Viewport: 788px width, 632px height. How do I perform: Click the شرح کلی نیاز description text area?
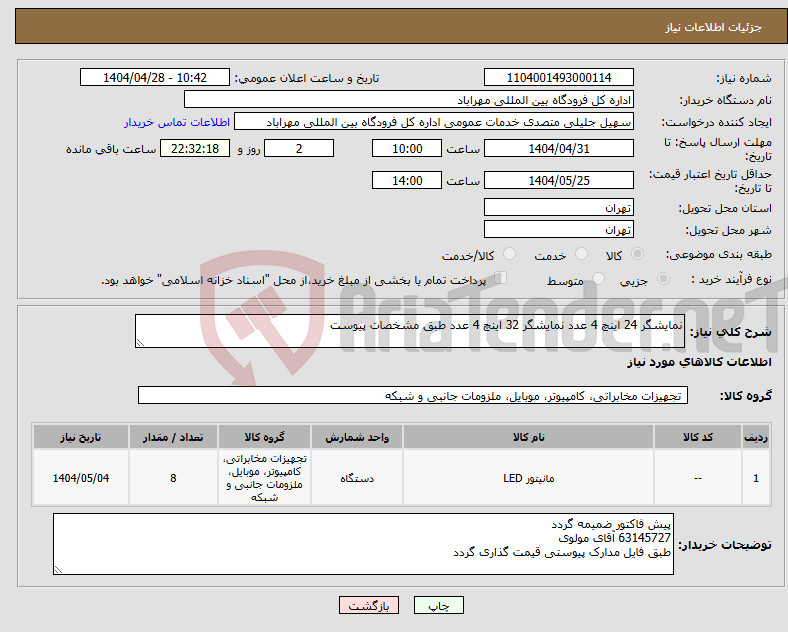pyautogui.click(x=410, y=331)
